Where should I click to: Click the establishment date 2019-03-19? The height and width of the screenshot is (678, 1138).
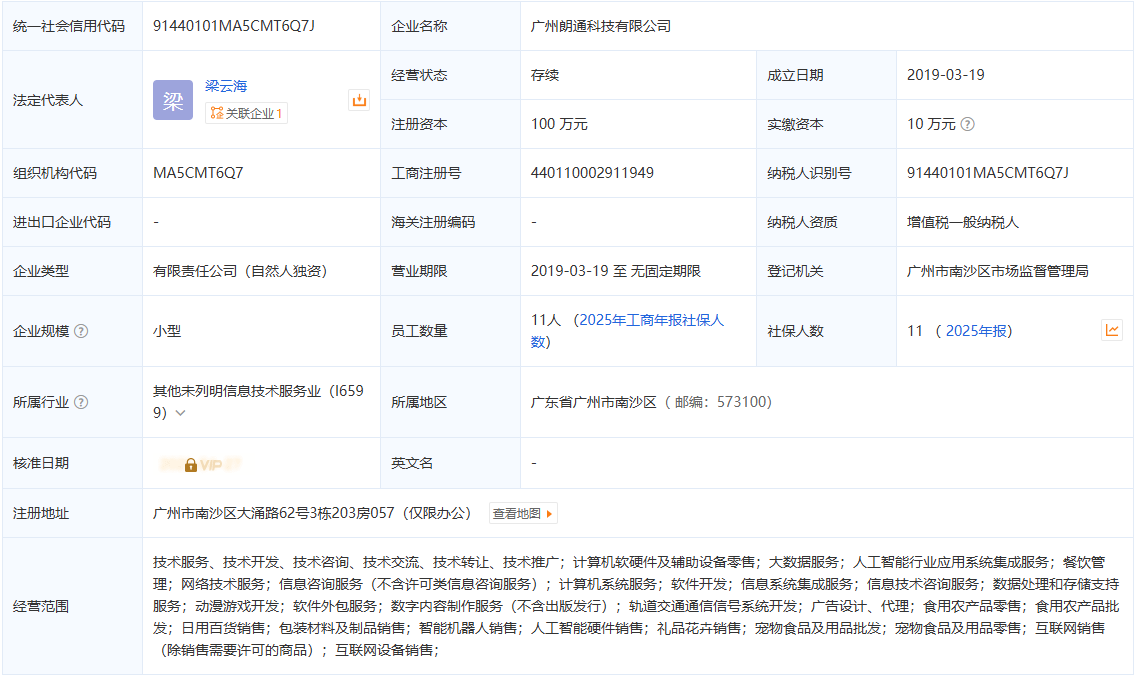[x=946, y=75]
